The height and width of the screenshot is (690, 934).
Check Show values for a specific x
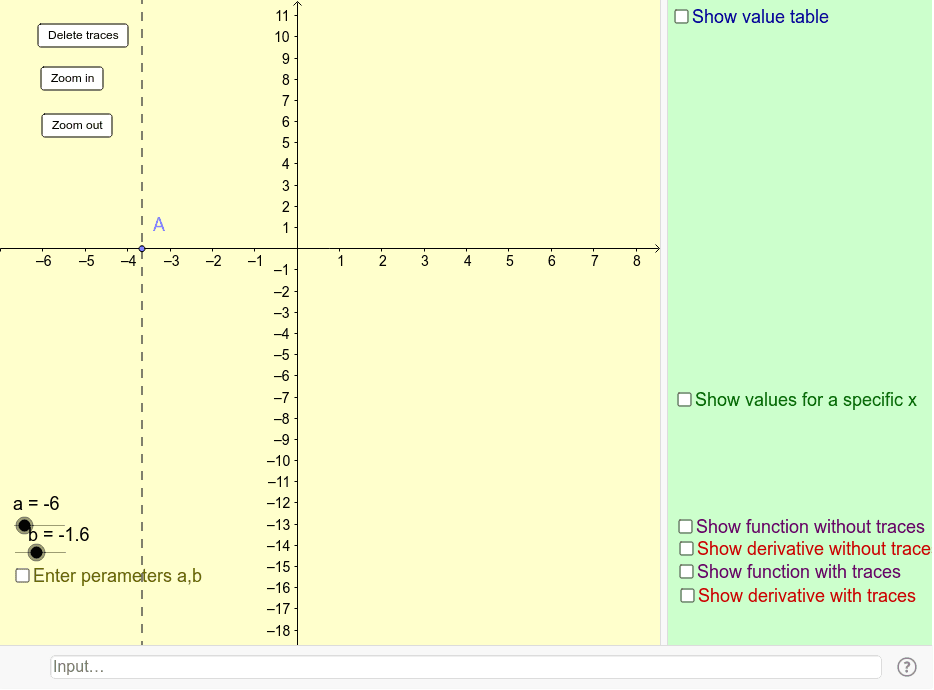[x=684, y=399]
